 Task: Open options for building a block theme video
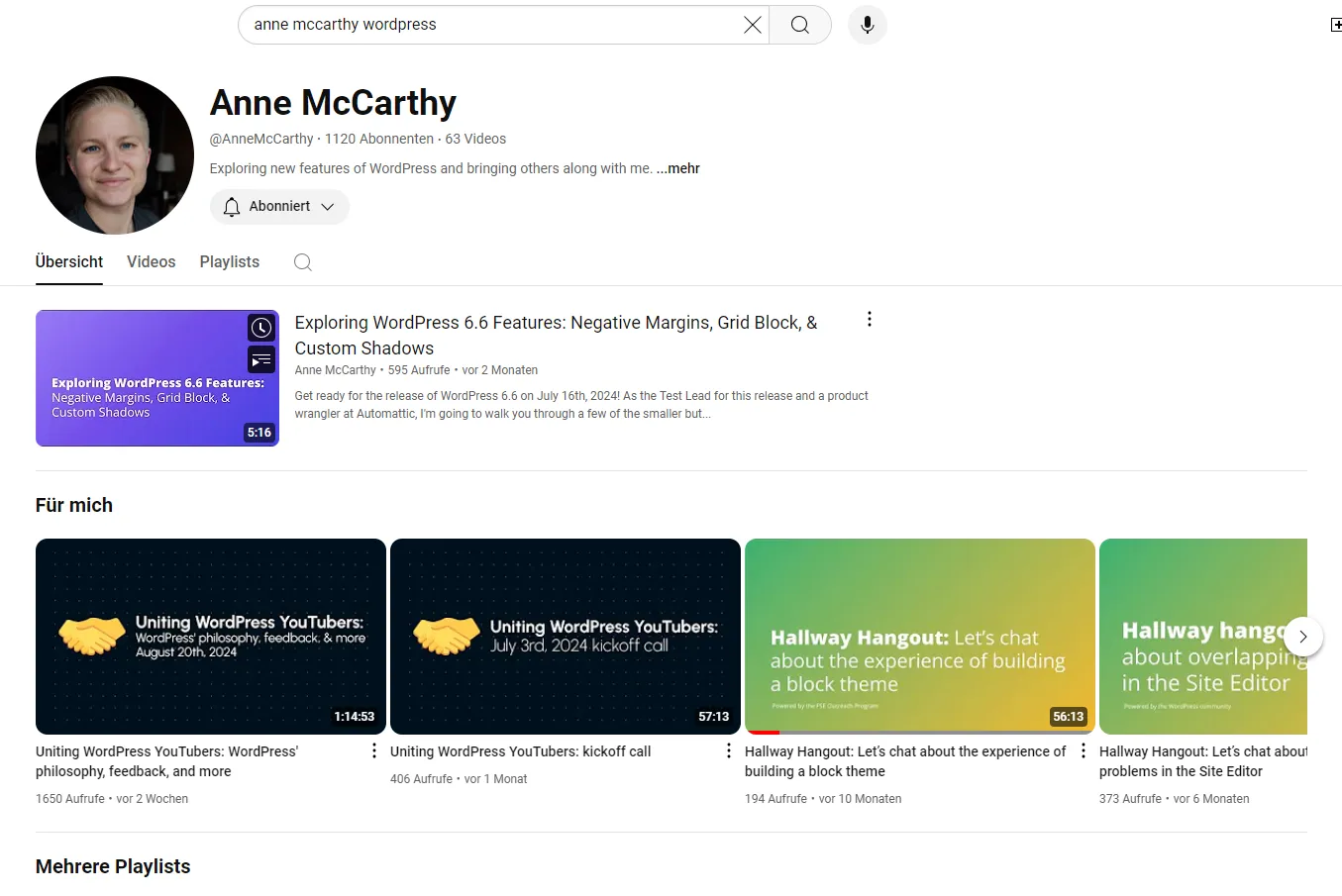[x=1083, y=751]
